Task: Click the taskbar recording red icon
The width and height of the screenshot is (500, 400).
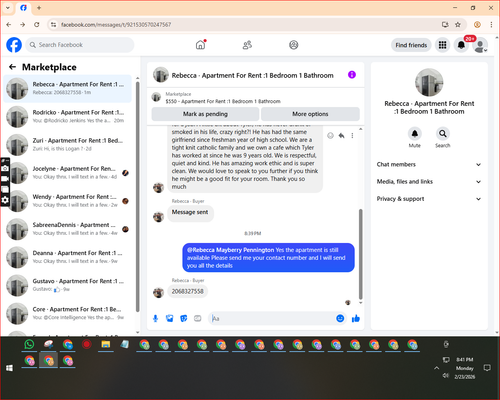Action: [87, 344]
